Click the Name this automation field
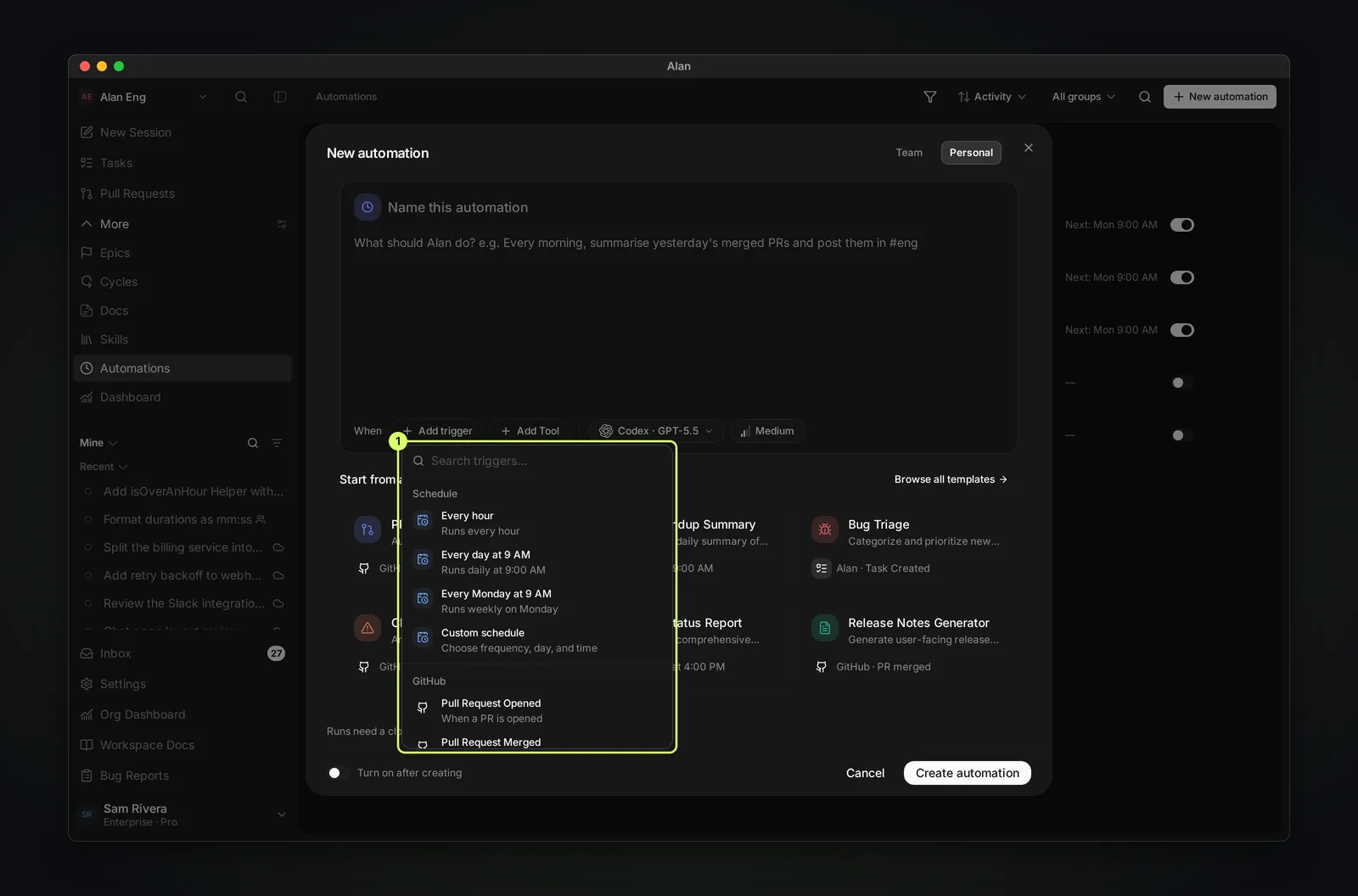Image resolution: width=1358 pixels, height=896 pixels. pyautogui.click(x=457, y=207)
